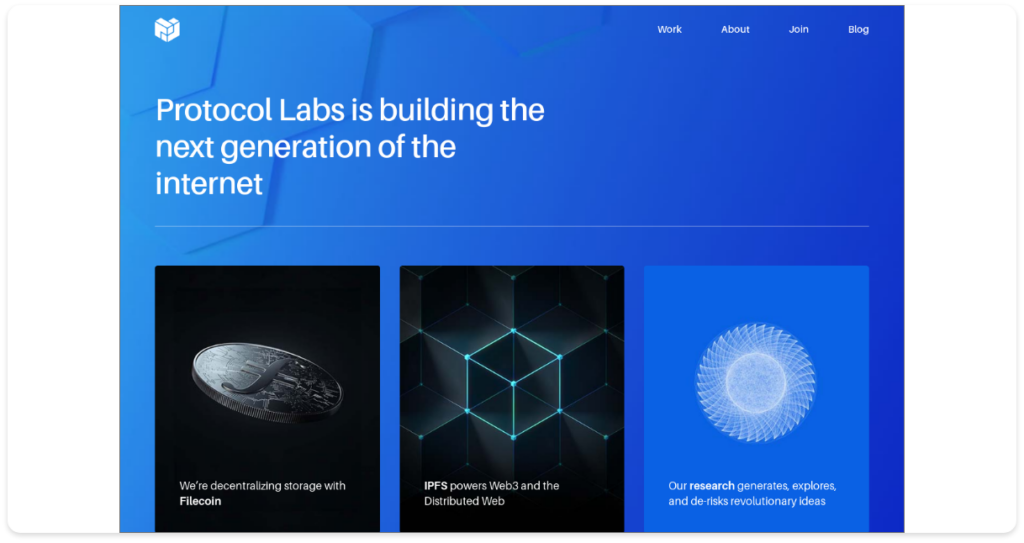1024x543 pixels.
Task: Go to the About page
Action: click(x=735, y=29)
